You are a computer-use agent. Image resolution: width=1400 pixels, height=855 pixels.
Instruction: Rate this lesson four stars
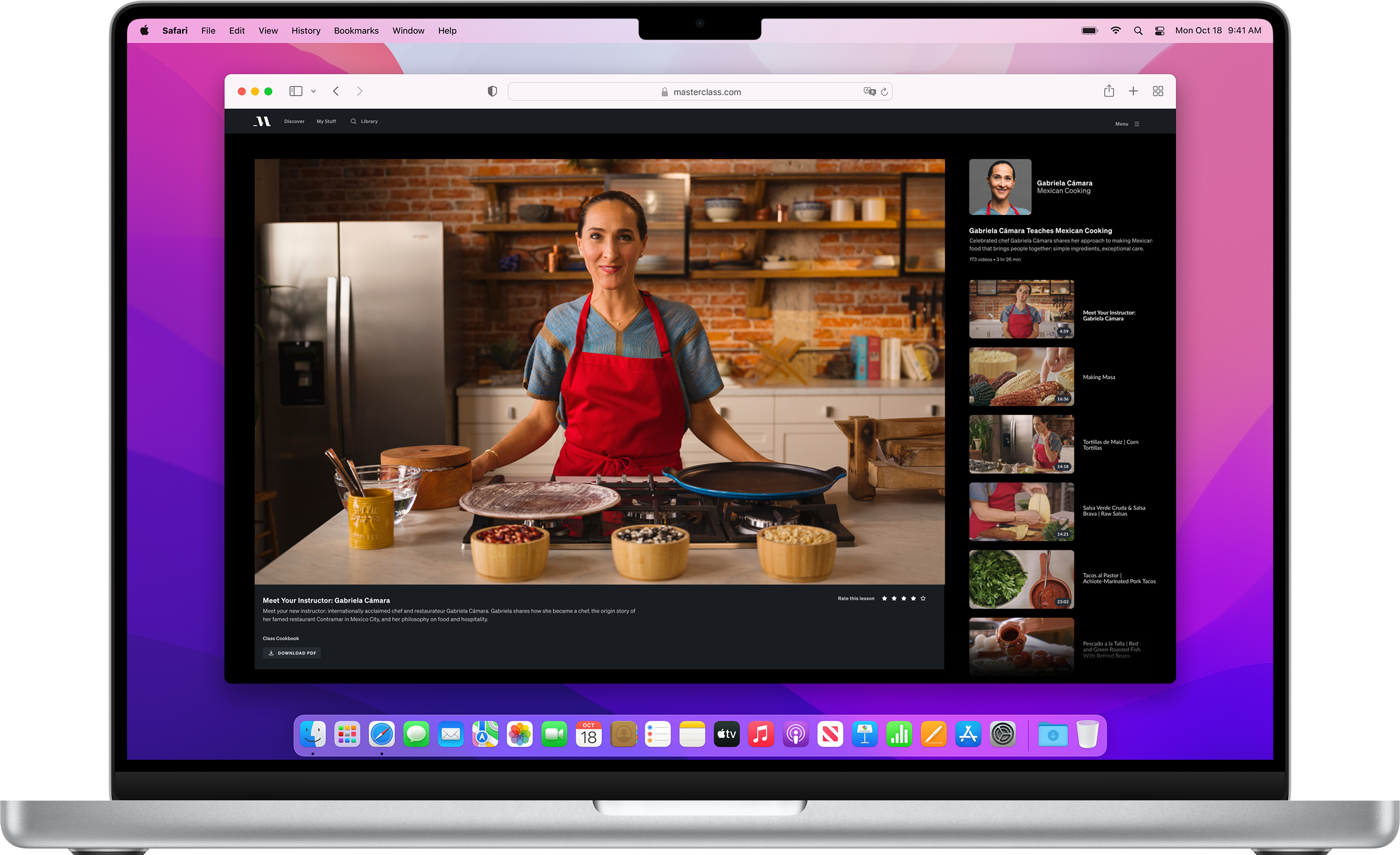[x=914, y=599]
